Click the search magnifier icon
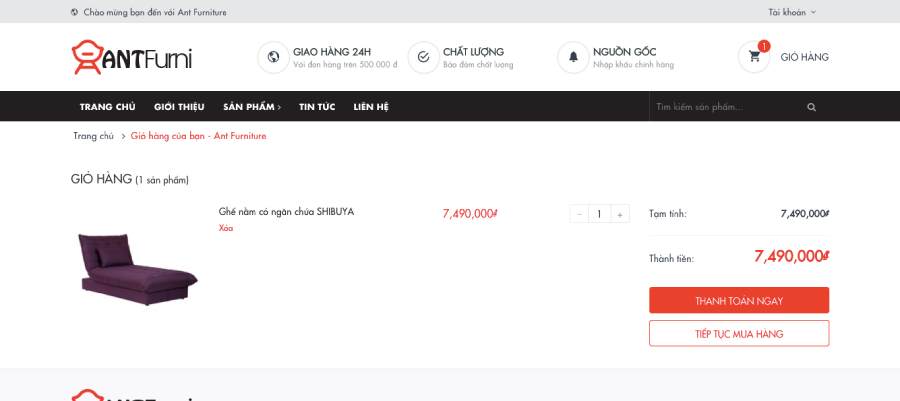Image resolution: width=900 pixels, height=401 pixels. pyautogui.click(x=811, y=107)
